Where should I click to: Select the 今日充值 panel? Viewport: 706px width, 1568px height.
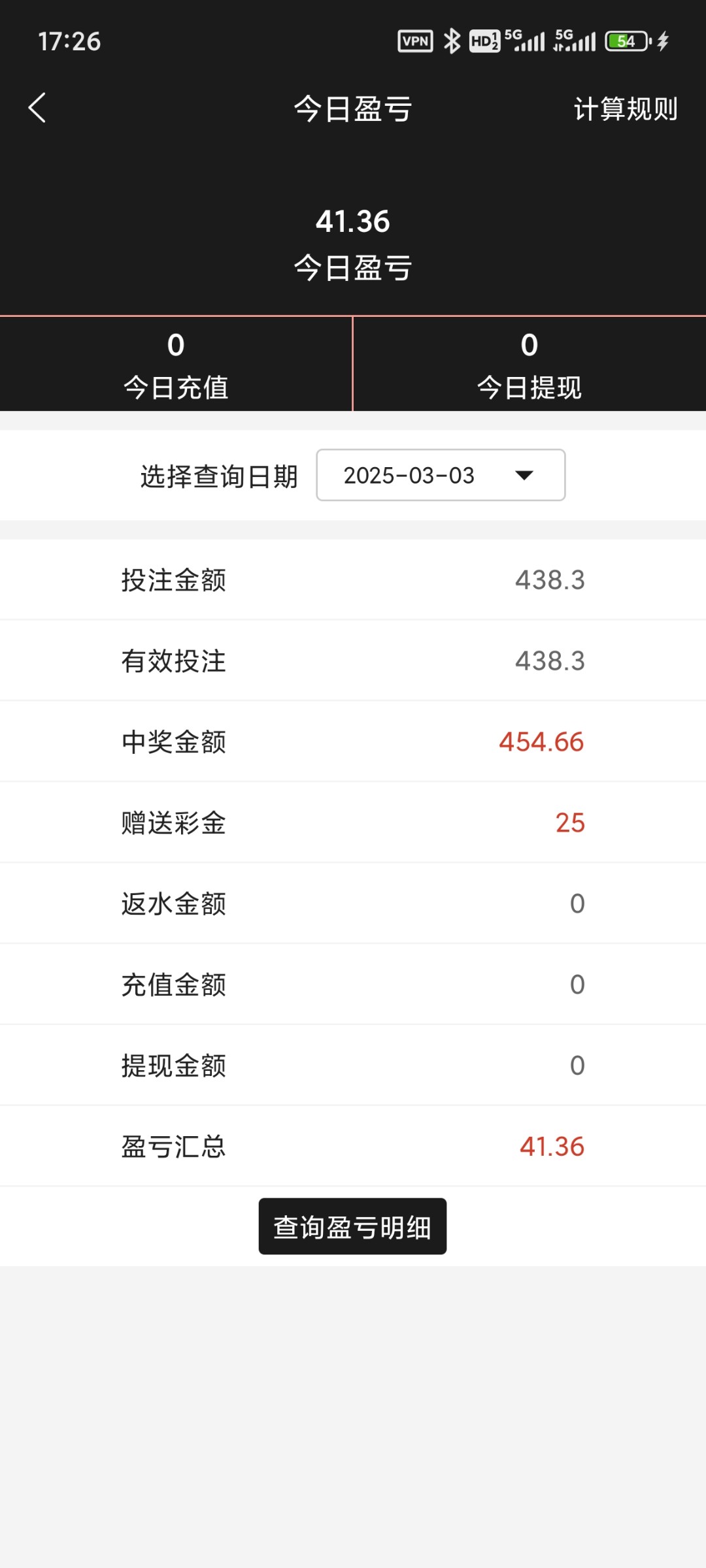click(x=176, y=365)
